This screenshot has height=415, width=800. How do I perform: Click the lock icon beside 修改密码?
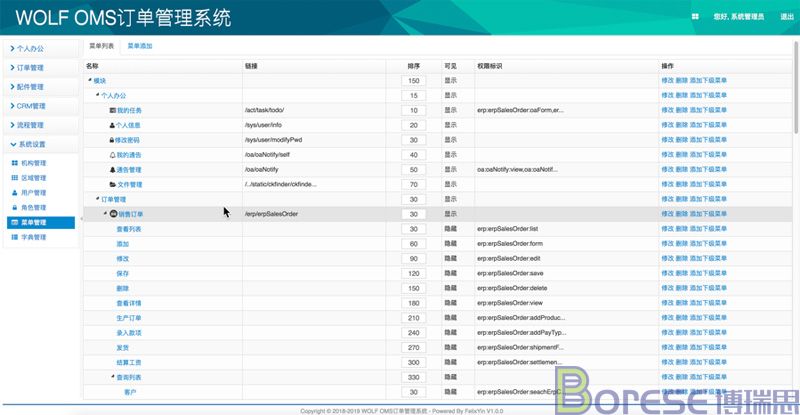click(112, 140)
